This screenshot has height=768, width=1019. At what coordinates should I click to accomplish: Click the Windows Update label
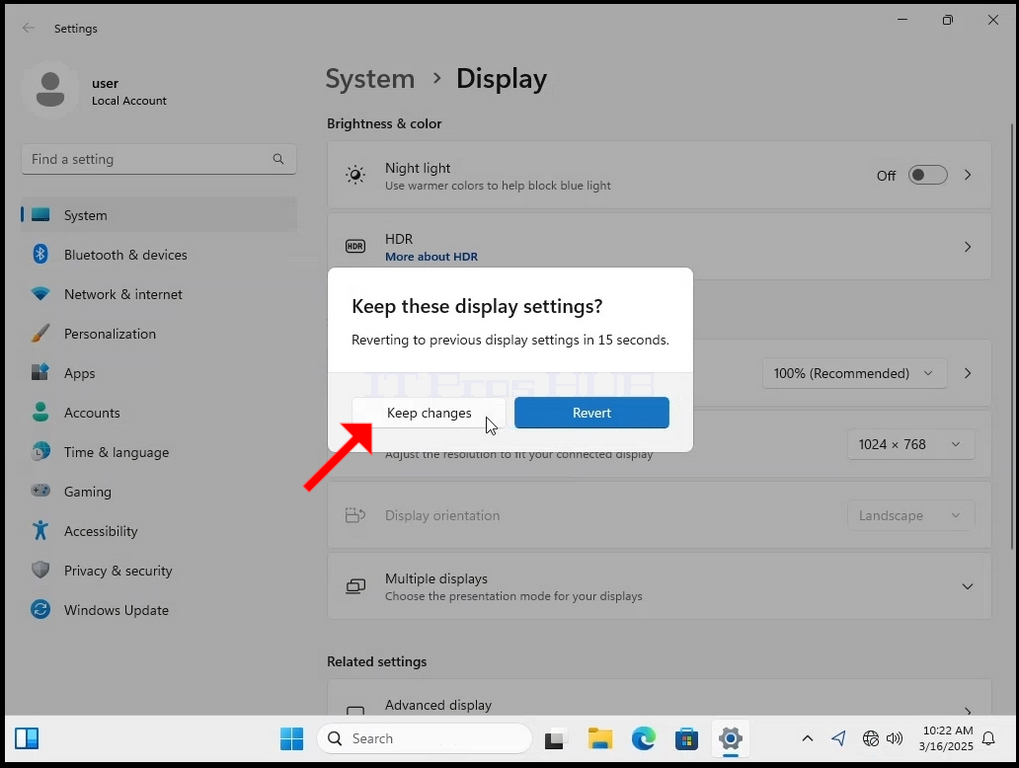116,610
